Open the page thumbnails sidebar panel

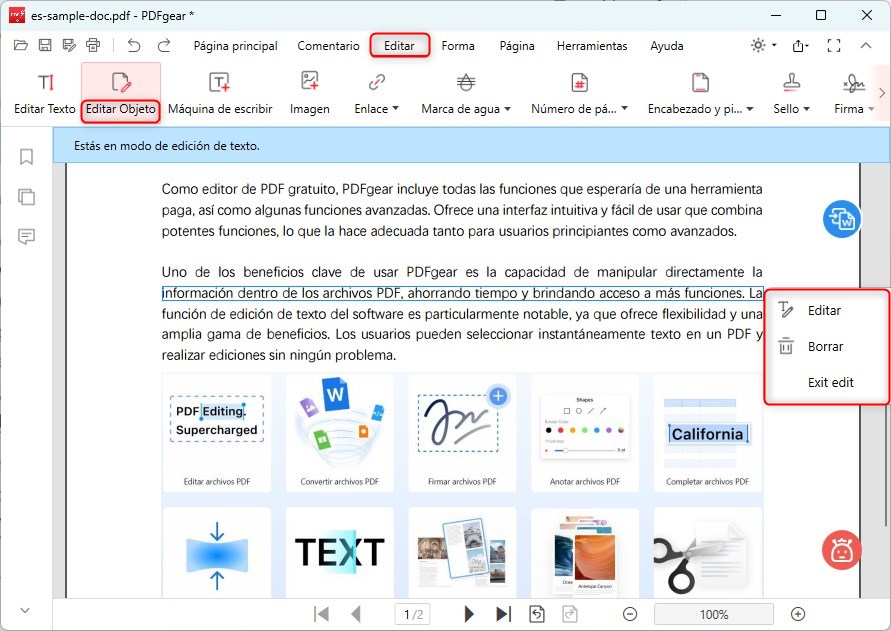pyautogui.click(x=26, y=197)
